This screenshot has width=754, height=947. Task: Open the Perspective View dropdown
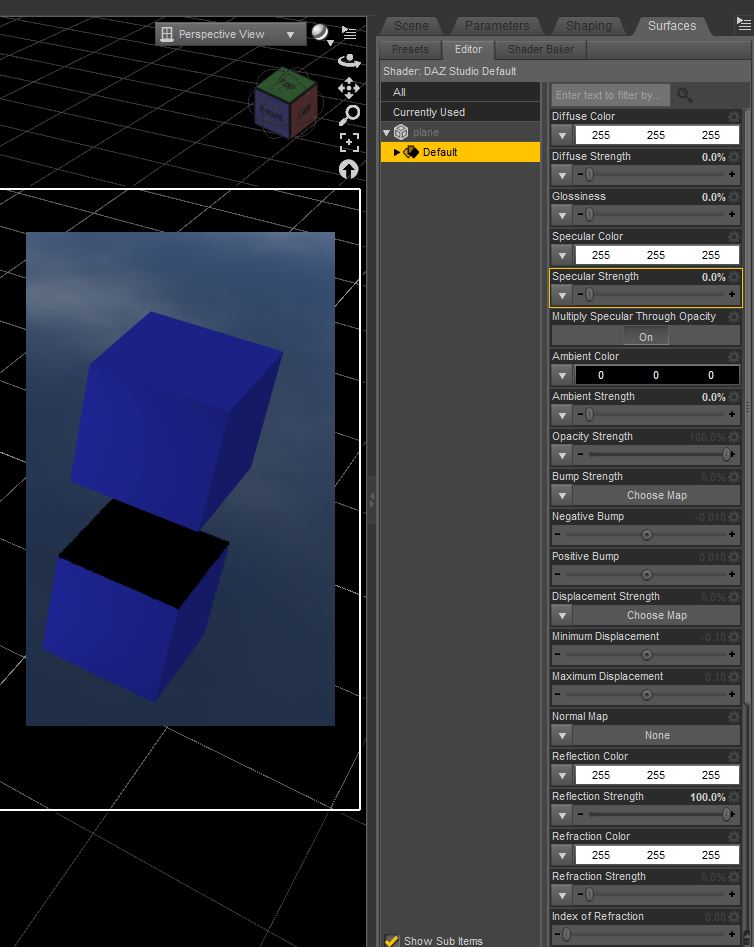(x=230, y=34)
